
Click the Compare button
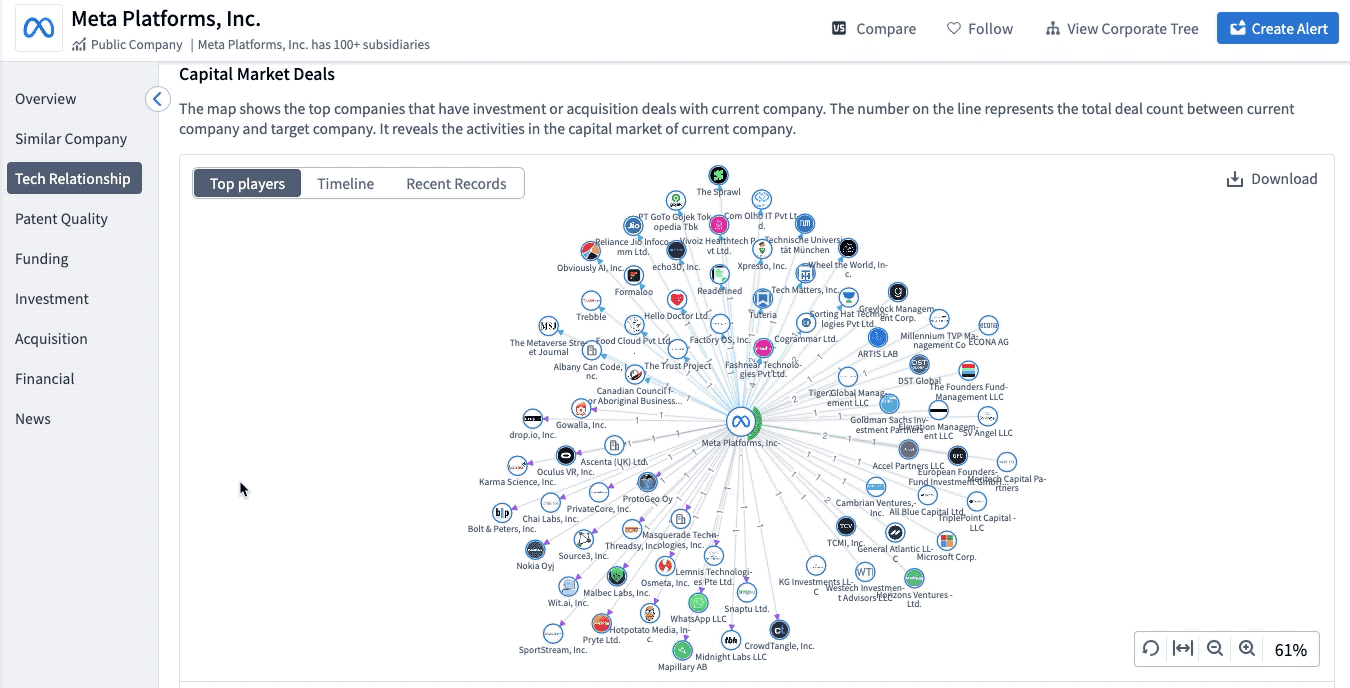pos(874,29)
